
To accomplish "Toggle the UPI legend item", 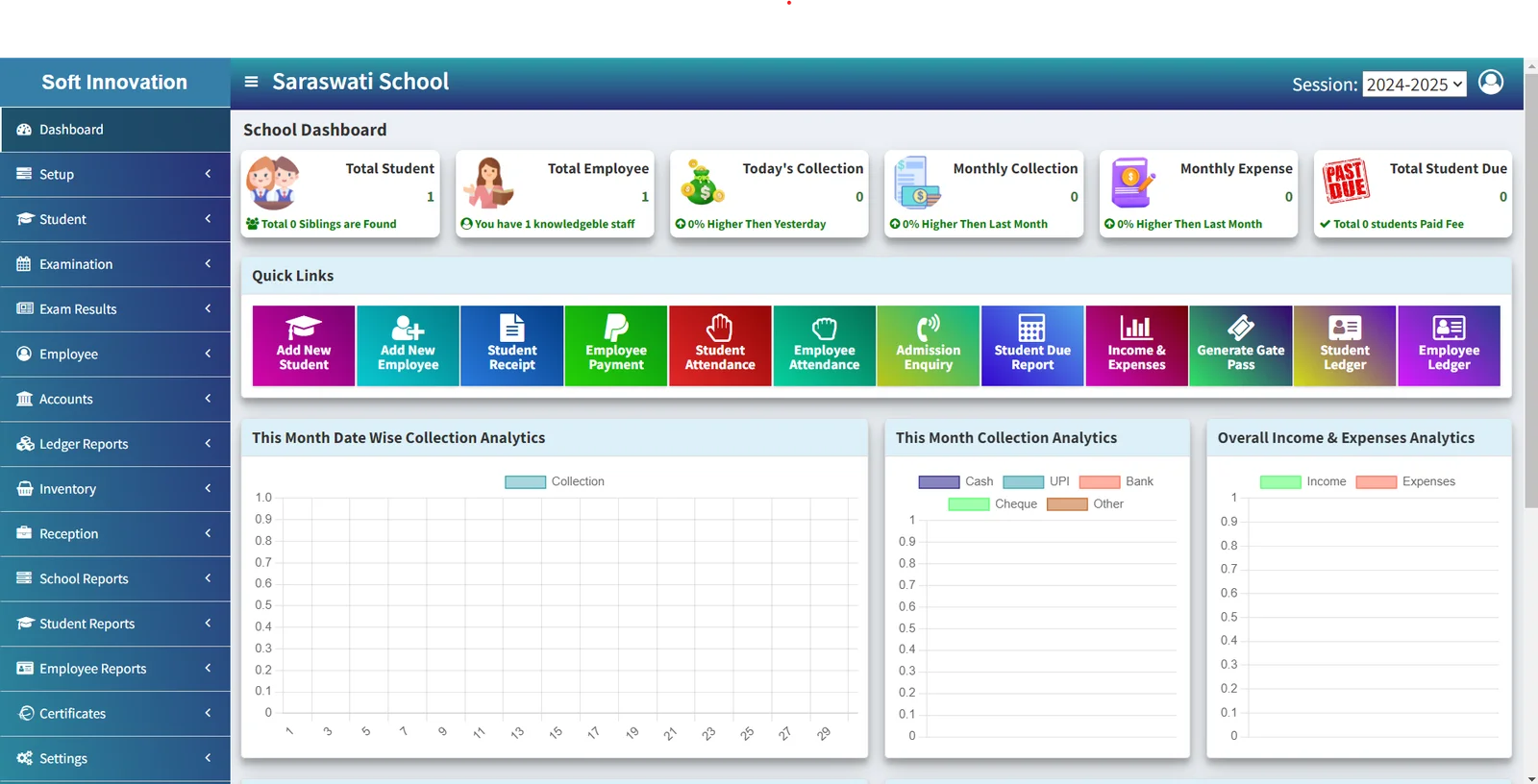I will tap(1036, 482).
